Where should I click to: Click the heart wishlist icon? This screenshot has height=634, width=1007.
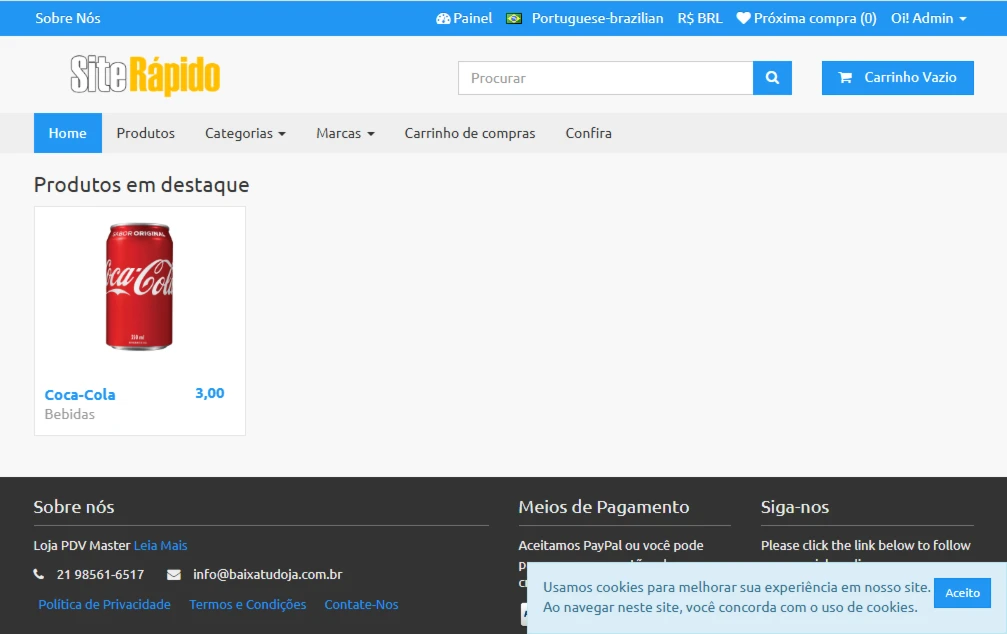pos(743,18)
